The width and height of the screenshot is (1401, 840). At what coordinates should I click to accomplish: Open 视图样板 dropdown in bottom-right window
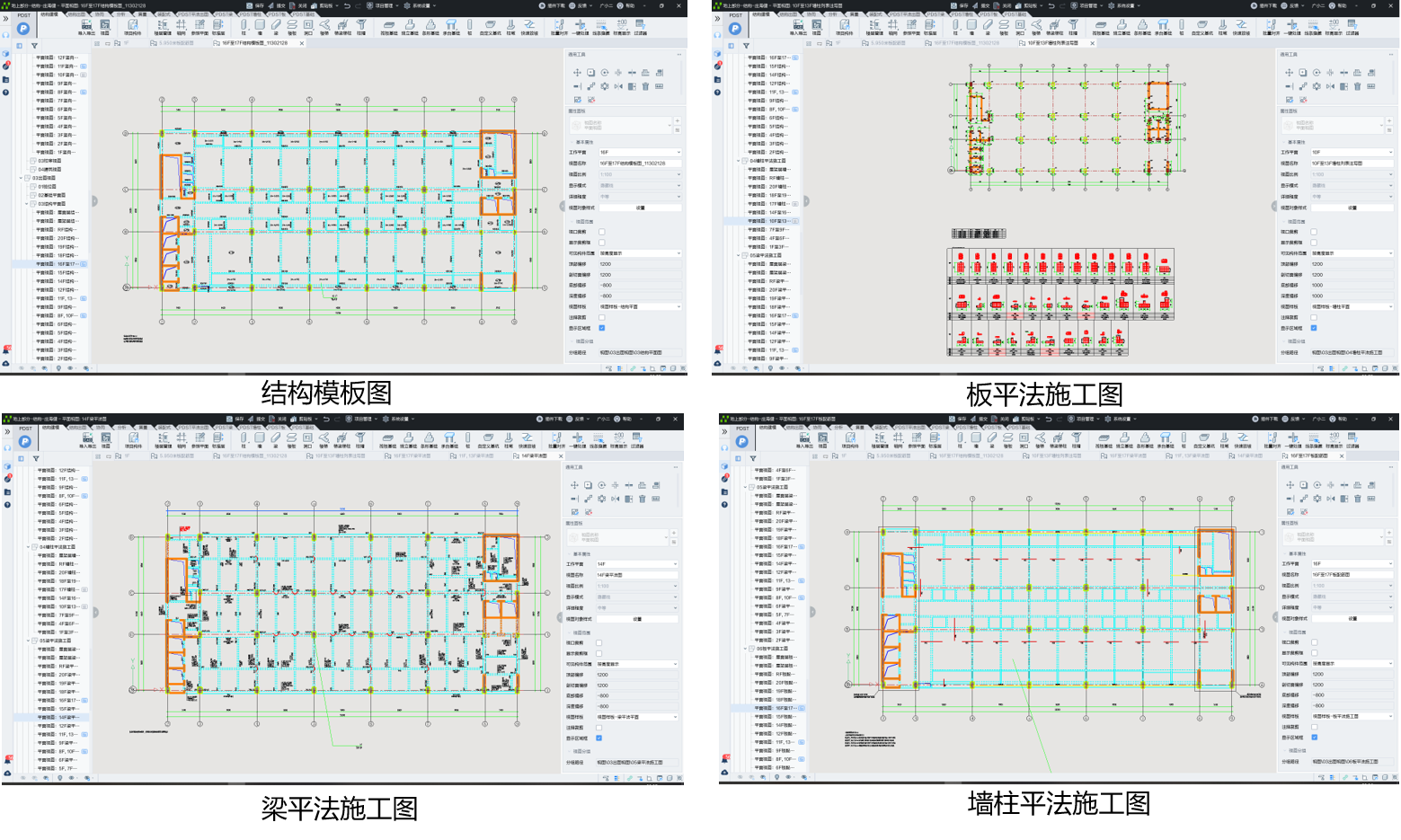click(1352, 716)
